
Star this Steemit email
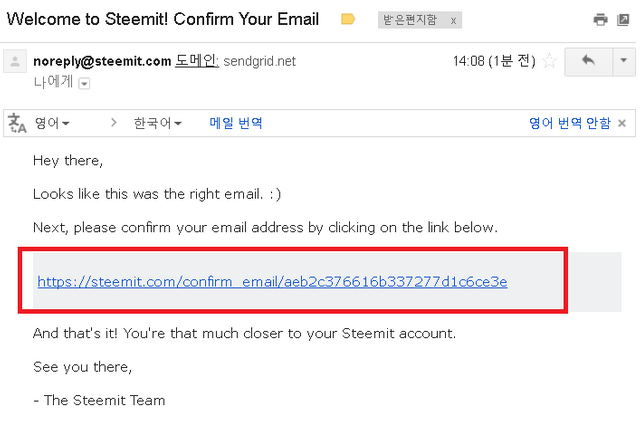pyautogui.click(x=549, y=61)
